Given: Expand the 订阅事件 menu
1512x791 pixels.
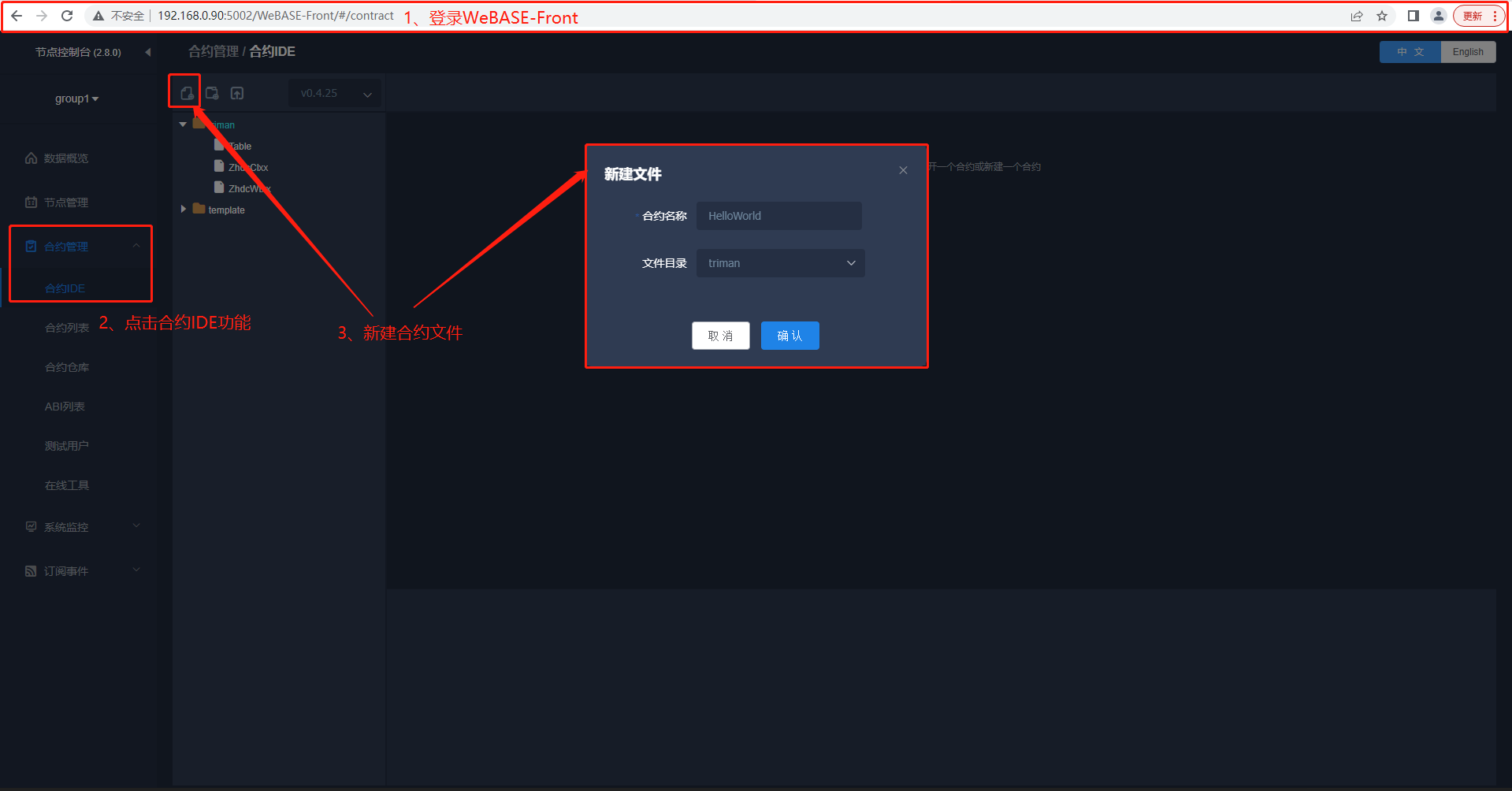Looking at the screenshot, I should tap(80, 571).
